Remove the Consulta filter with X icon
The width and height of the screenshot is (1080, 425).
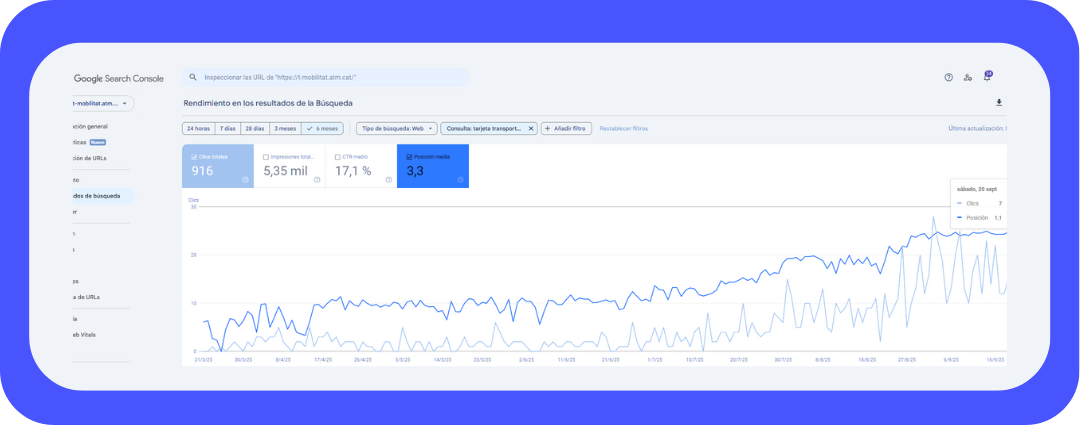pos(531,128)
